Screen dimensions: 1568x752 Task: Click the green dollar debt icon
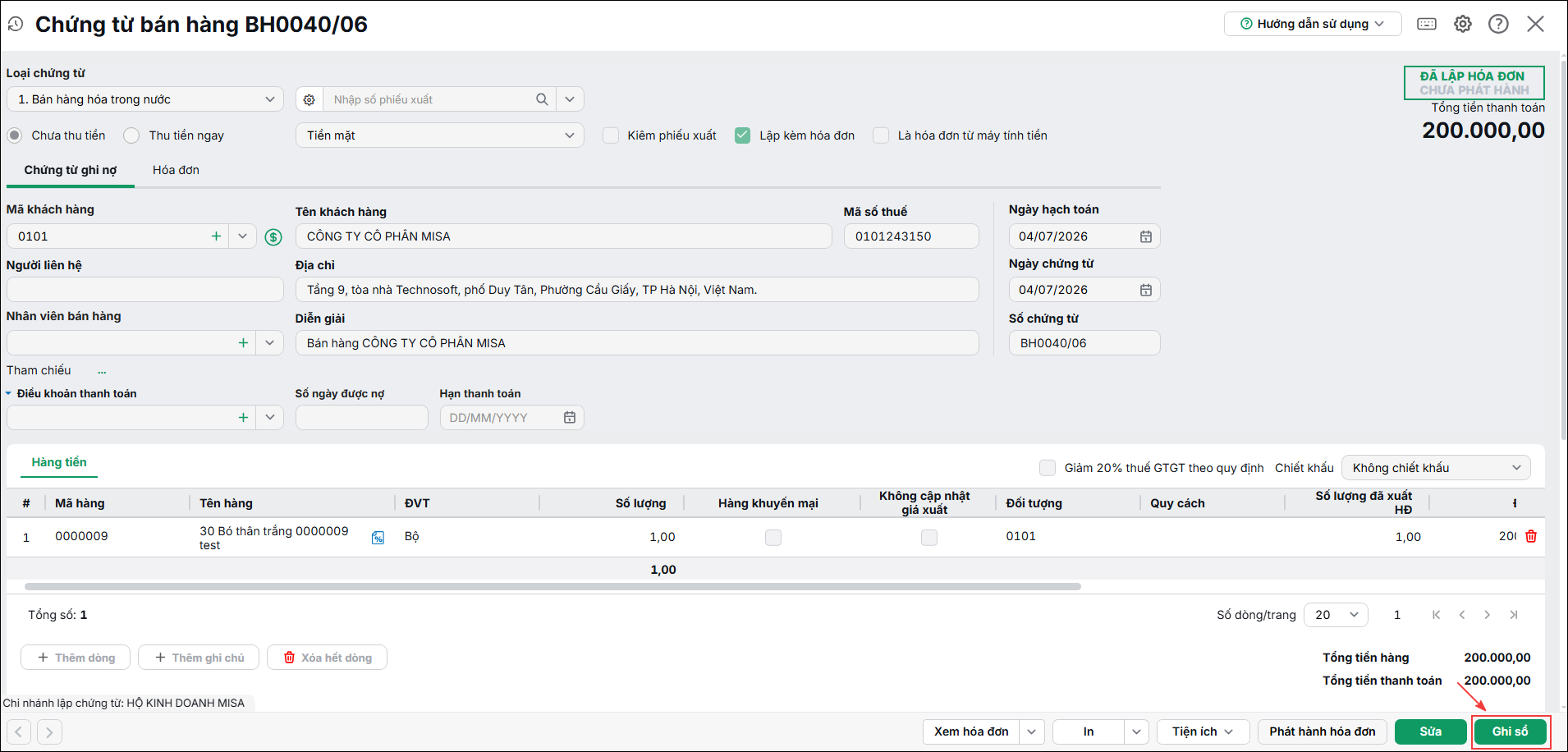point(273,237)
